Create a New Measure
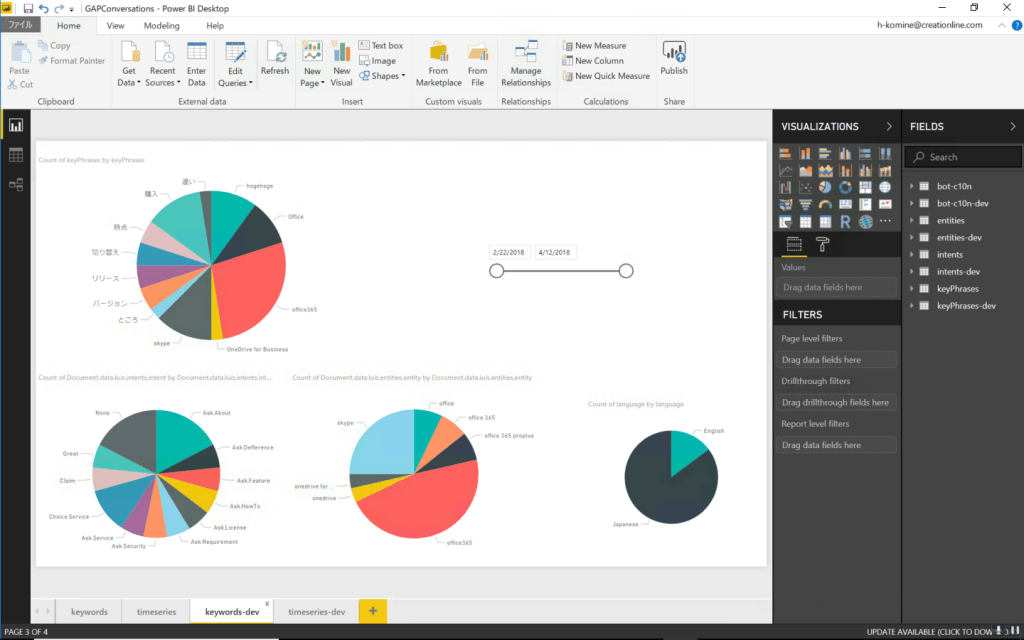This screenshot has height=640, width=1024. pos(594,46)
